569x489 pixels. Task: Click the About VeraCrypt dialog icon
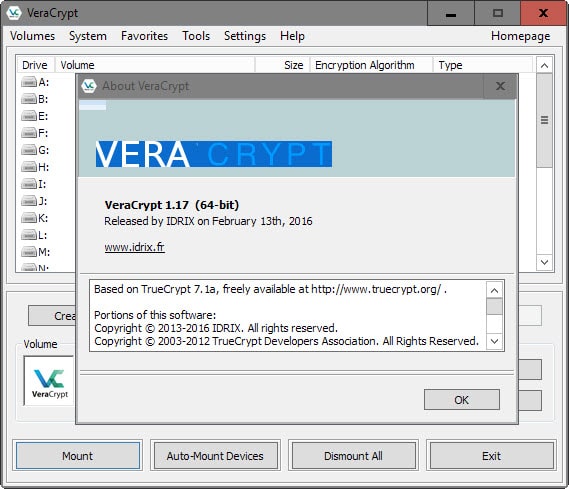tap(89, 86)
